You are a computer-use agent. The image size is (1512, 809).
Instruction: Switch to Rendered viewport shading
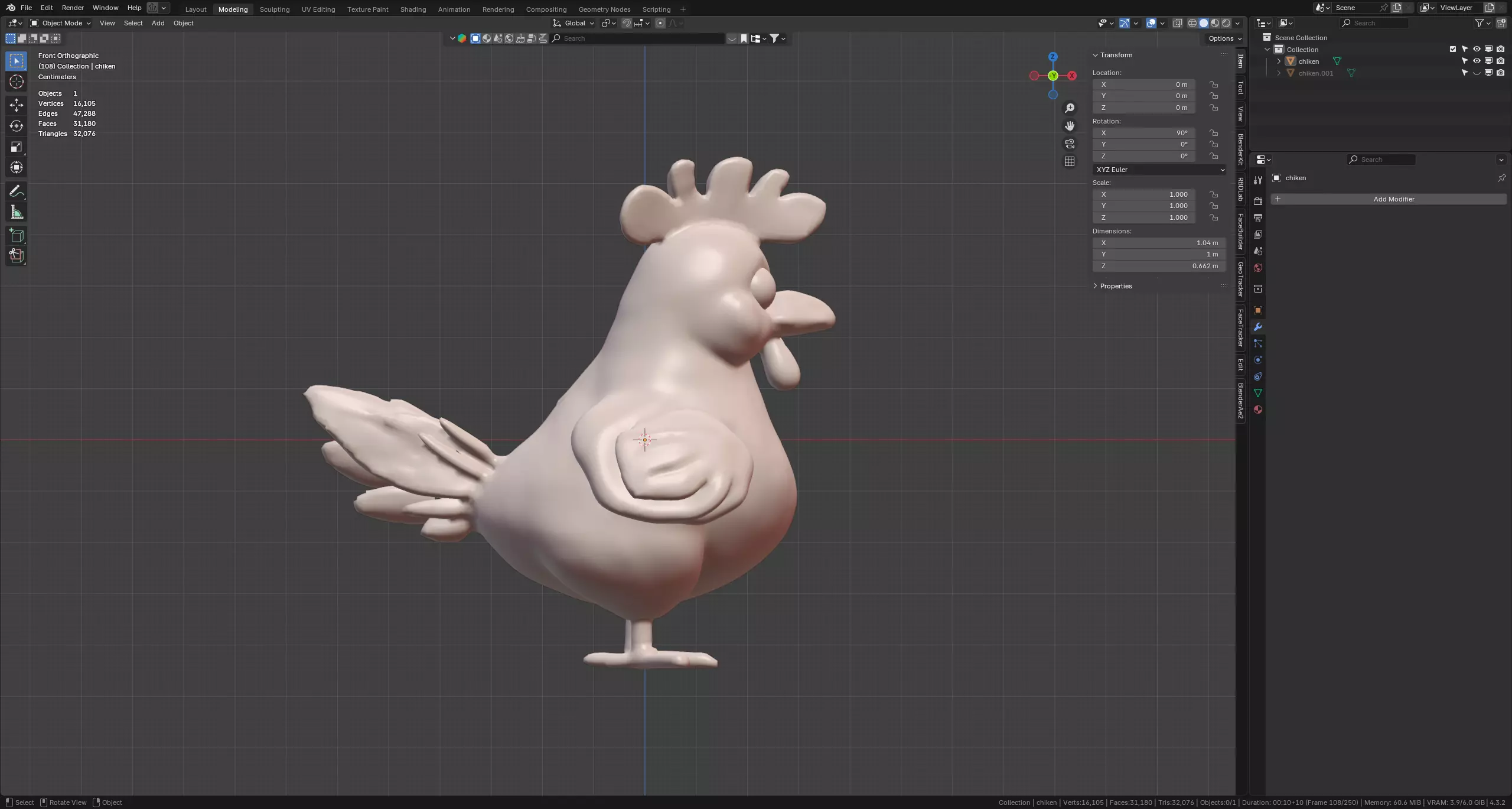tap(1226, 23)
